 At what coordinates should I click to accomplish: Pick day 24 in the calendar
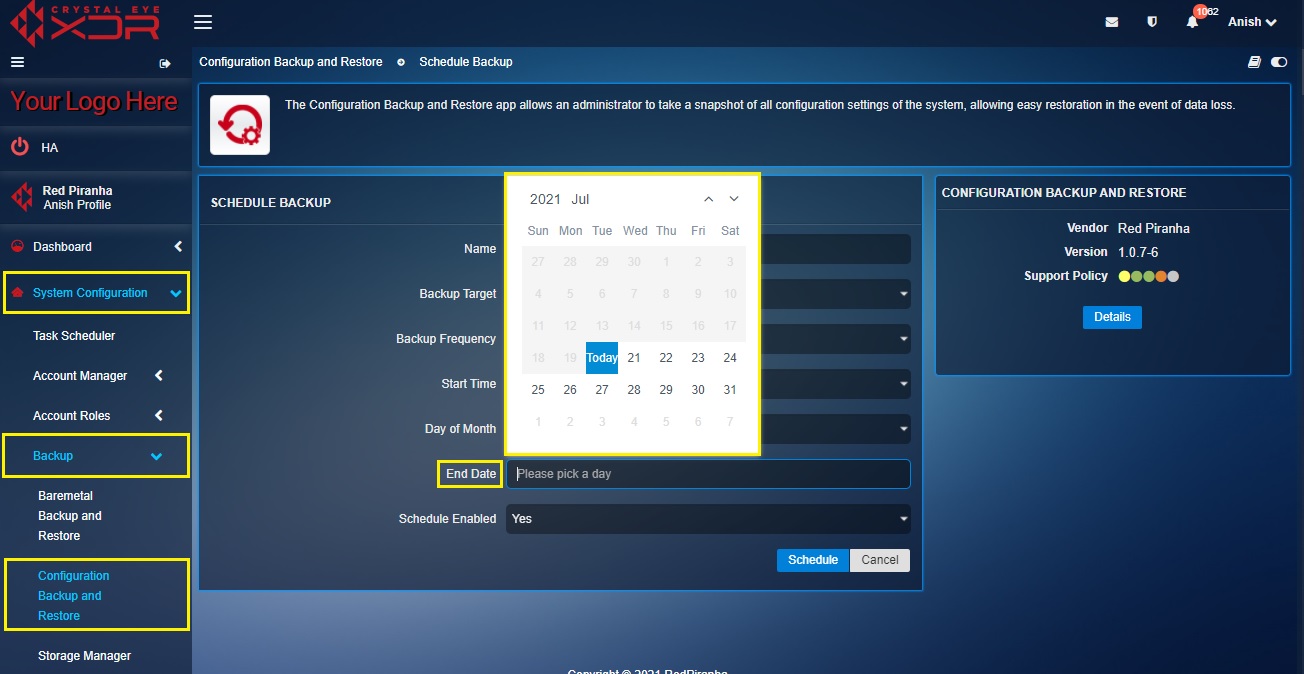[730, 358]
